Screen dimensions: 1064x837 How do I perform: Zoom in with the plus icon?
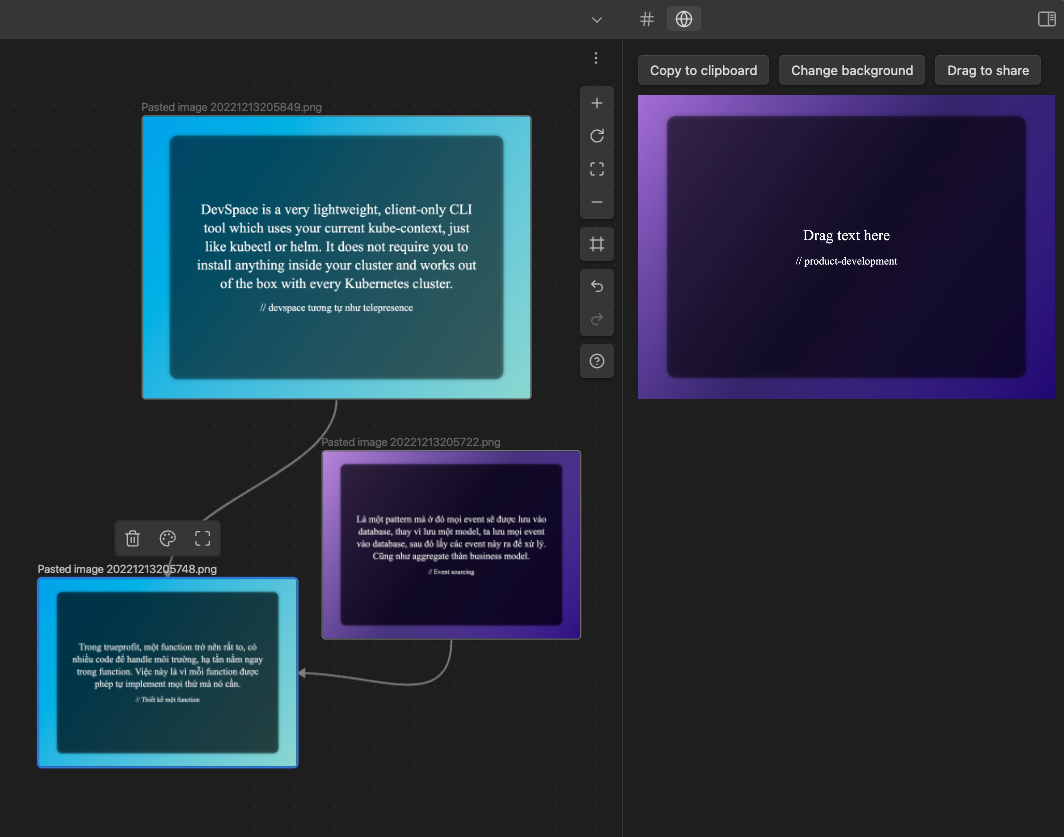point(596,103)
